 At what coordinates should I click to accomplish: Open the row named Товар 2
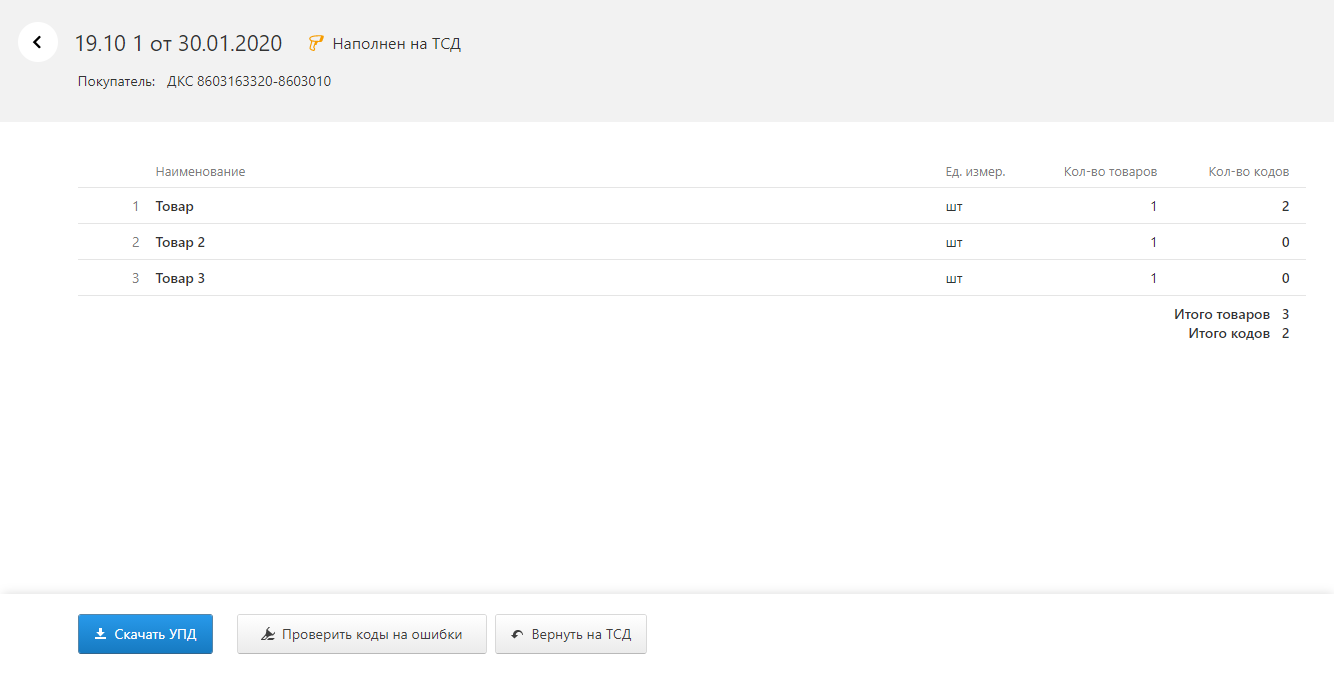pos(691,242)
